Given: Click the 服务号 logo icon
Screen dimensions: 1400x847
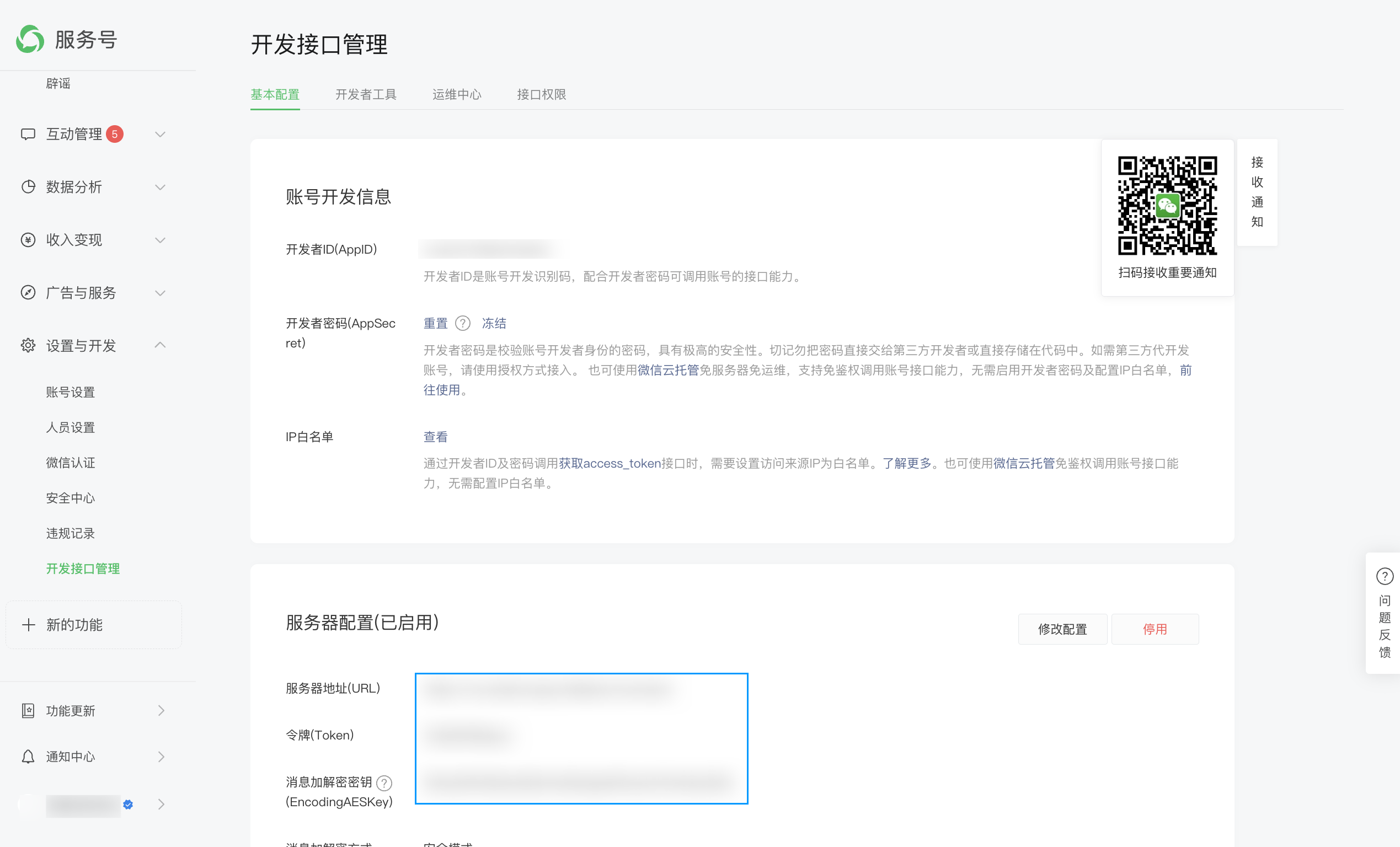Looking at the screenshot, I should [30, 39].
